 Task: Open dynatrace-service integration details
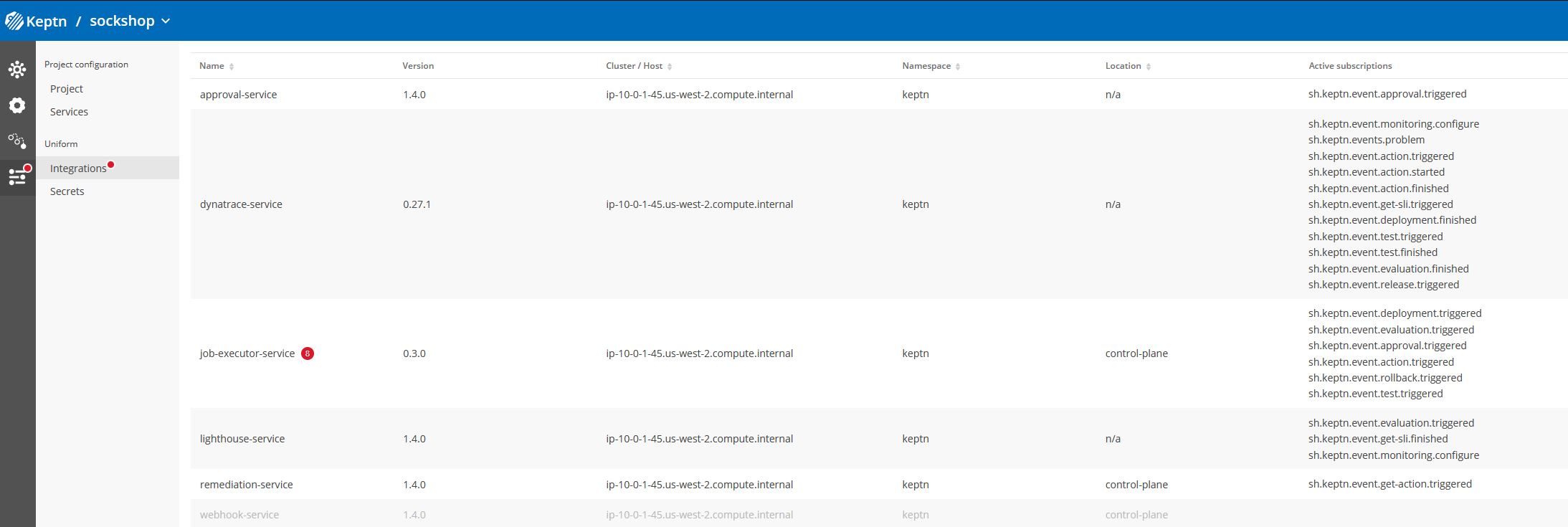pyautogui.click(x=241, y=204)
